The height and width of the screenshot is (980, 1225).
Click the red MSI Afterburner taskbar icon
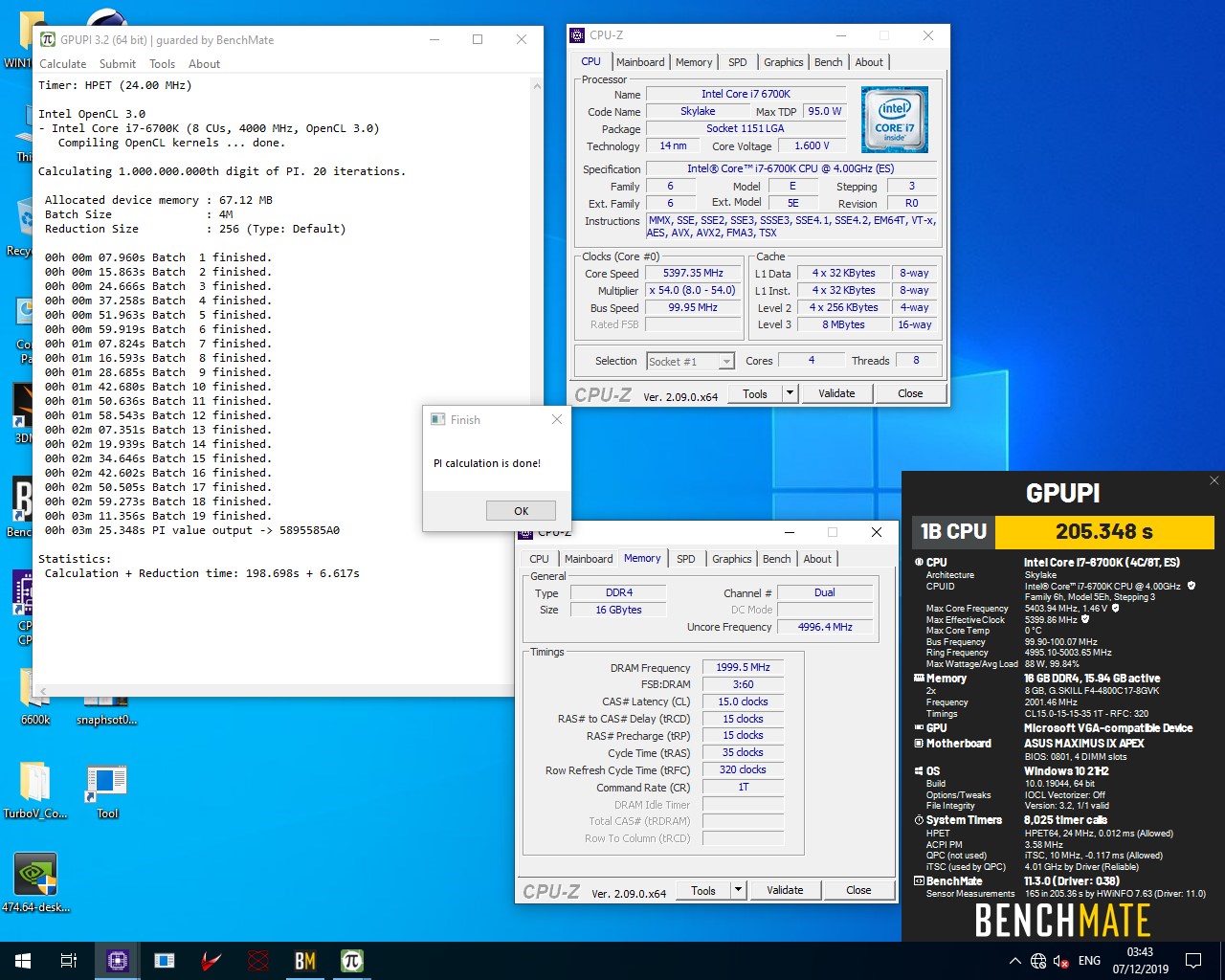pos(212,960)
